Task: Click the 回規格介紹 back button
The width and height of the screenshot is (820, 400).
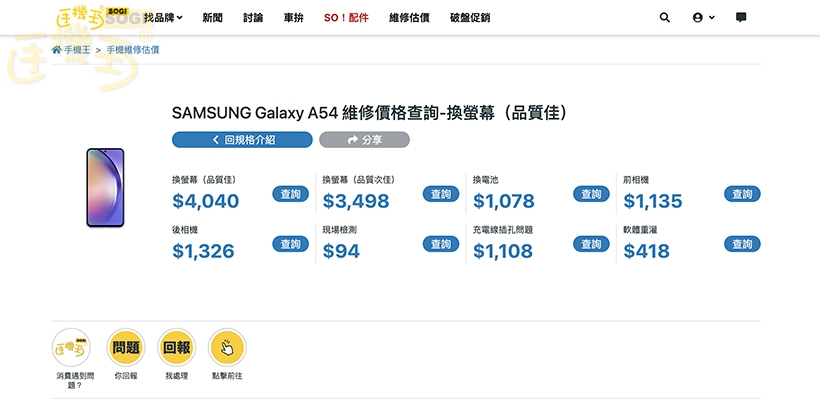Action: (242, 140)
